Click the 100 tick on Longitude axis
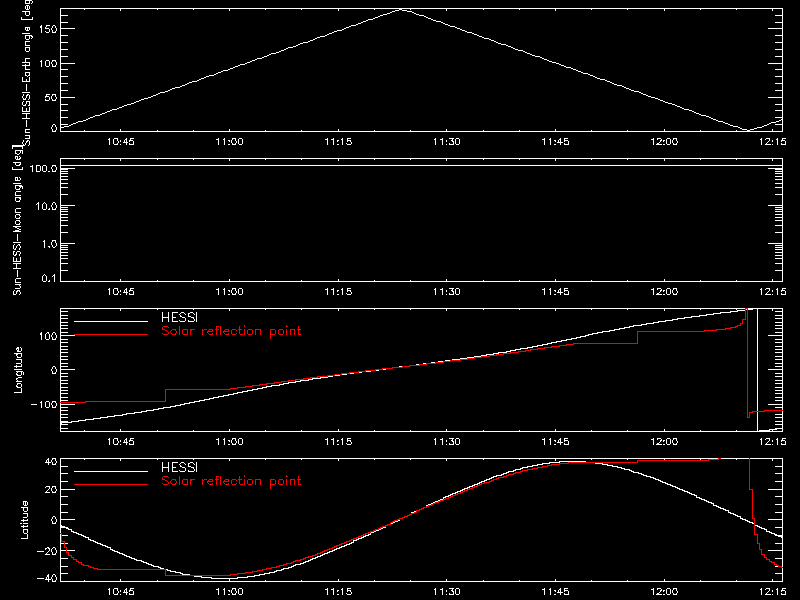 pos(48,336)
